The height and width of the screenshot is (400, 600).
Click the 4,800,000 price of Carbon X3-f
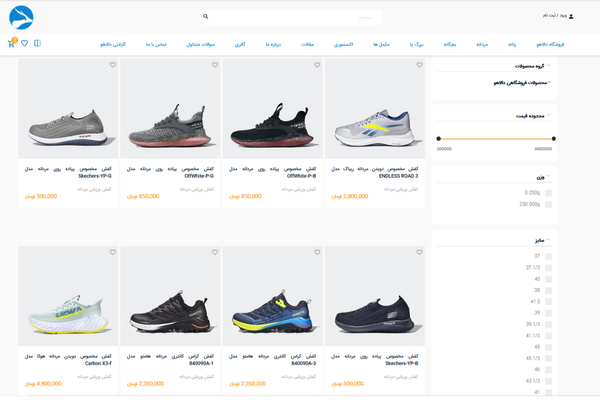43,384
